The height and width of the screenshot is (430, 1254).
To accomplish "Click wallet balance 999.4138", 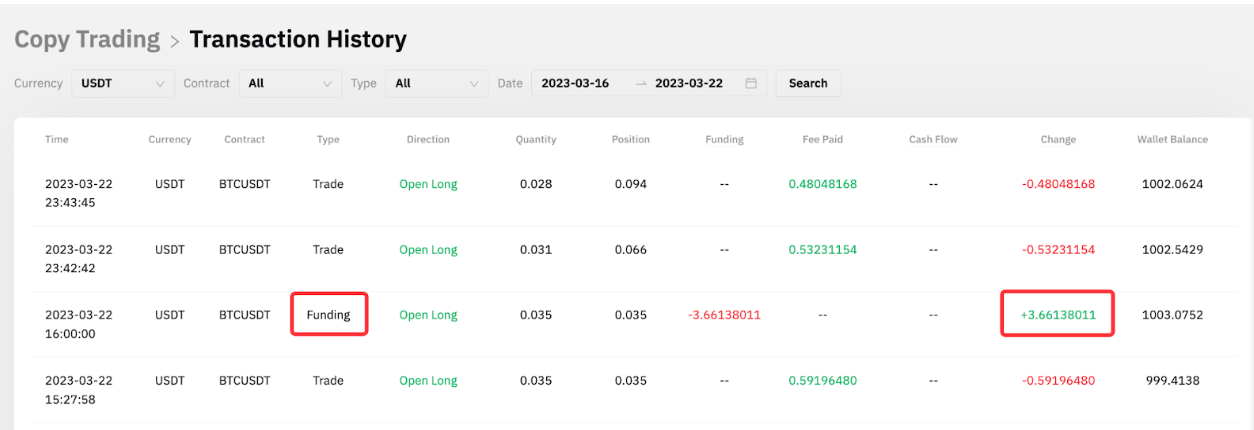I will point(1172,380).
